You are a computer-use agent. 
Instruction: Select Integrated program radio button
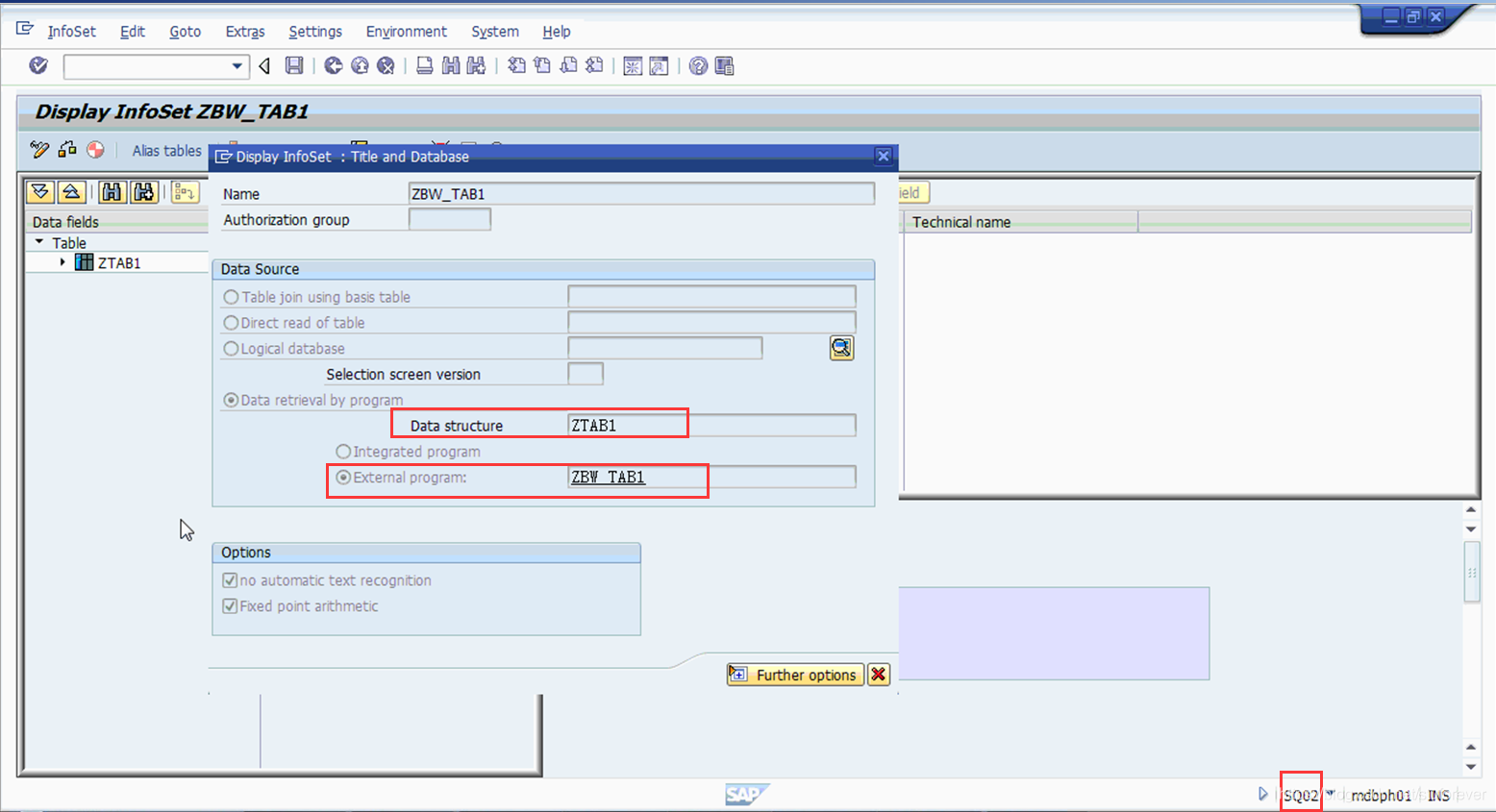coord(343,452)
